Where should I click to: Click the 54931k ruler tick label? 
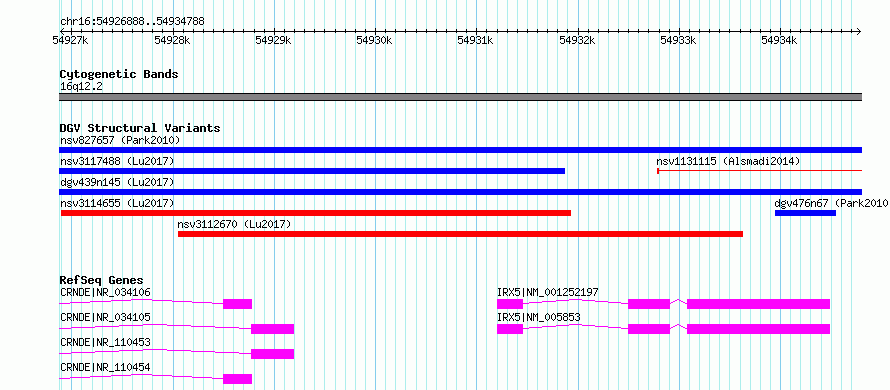click(x=476, y=40)
